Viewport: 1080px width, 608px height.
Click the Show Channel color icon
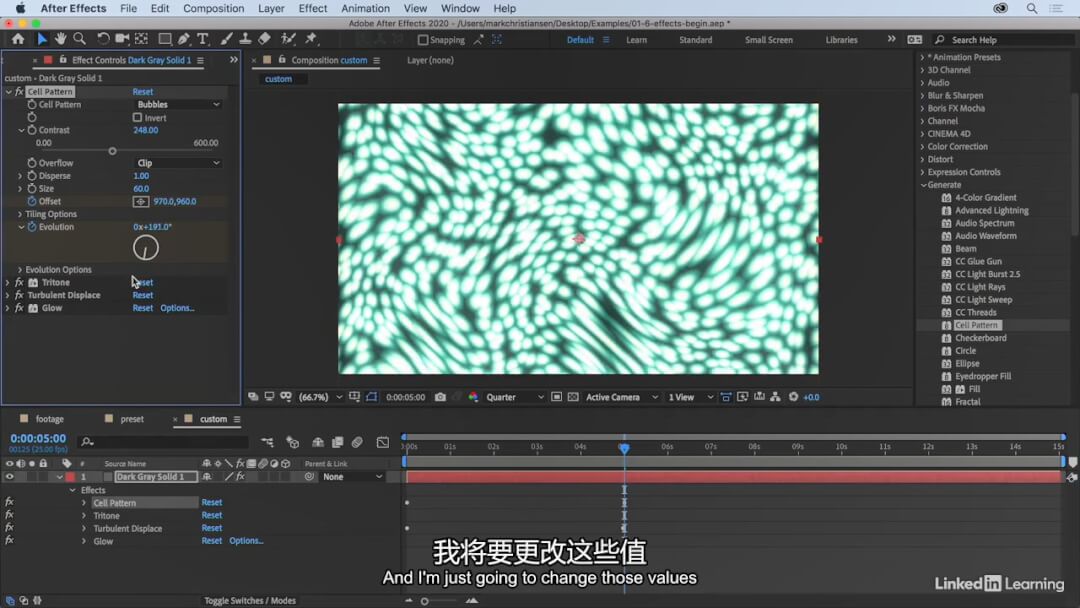(x=473, y=397)
